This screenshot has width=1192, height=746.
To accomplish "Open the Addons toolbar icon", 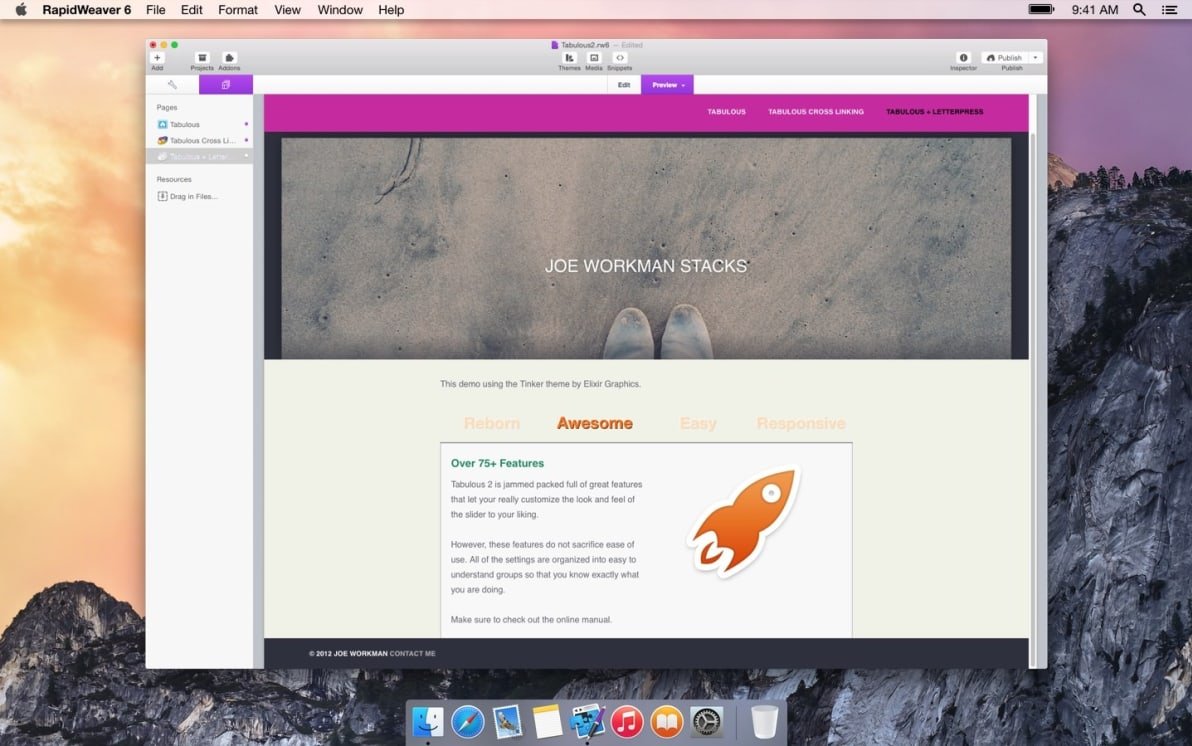I will pos(229,59).
